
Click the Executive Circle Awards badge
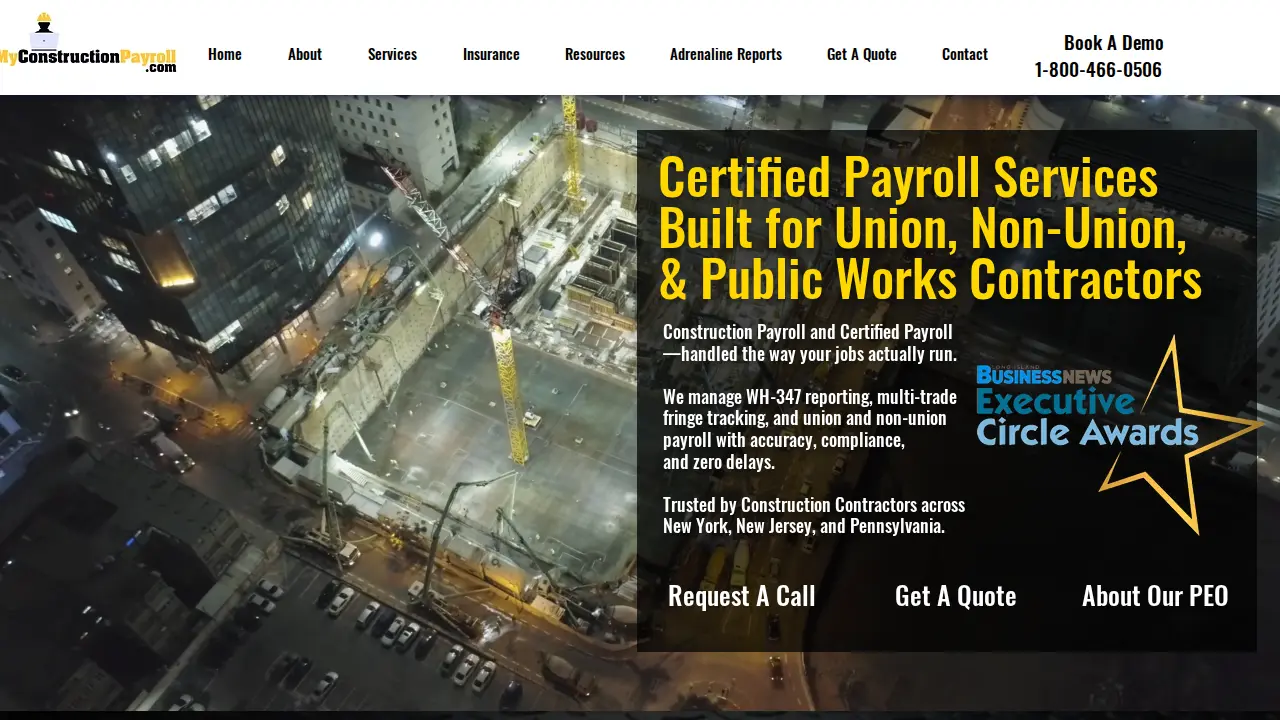click(1119, 434)
